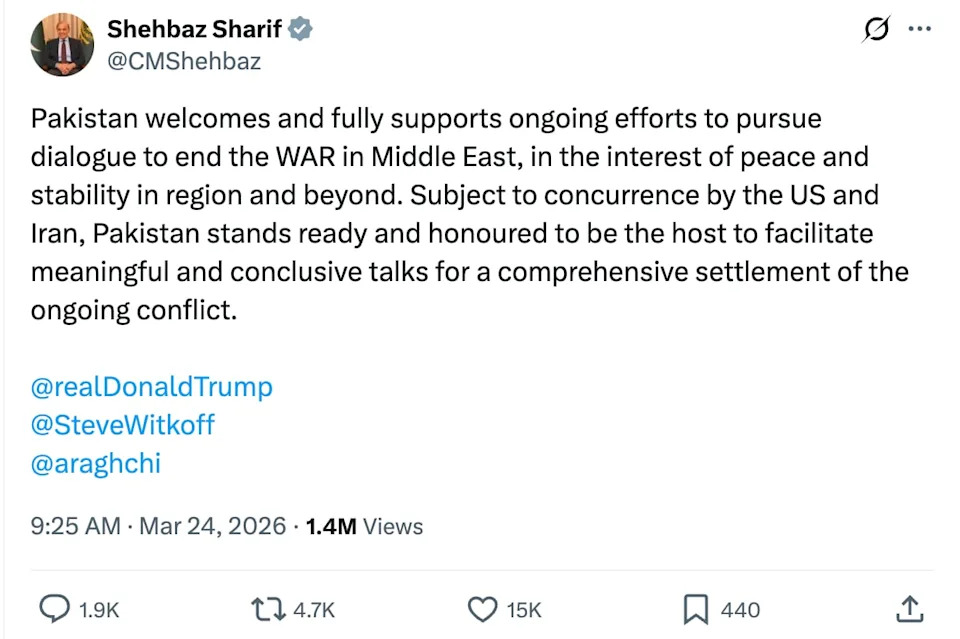
Task: Bookmark this post
Action: (x=695, y=609)
